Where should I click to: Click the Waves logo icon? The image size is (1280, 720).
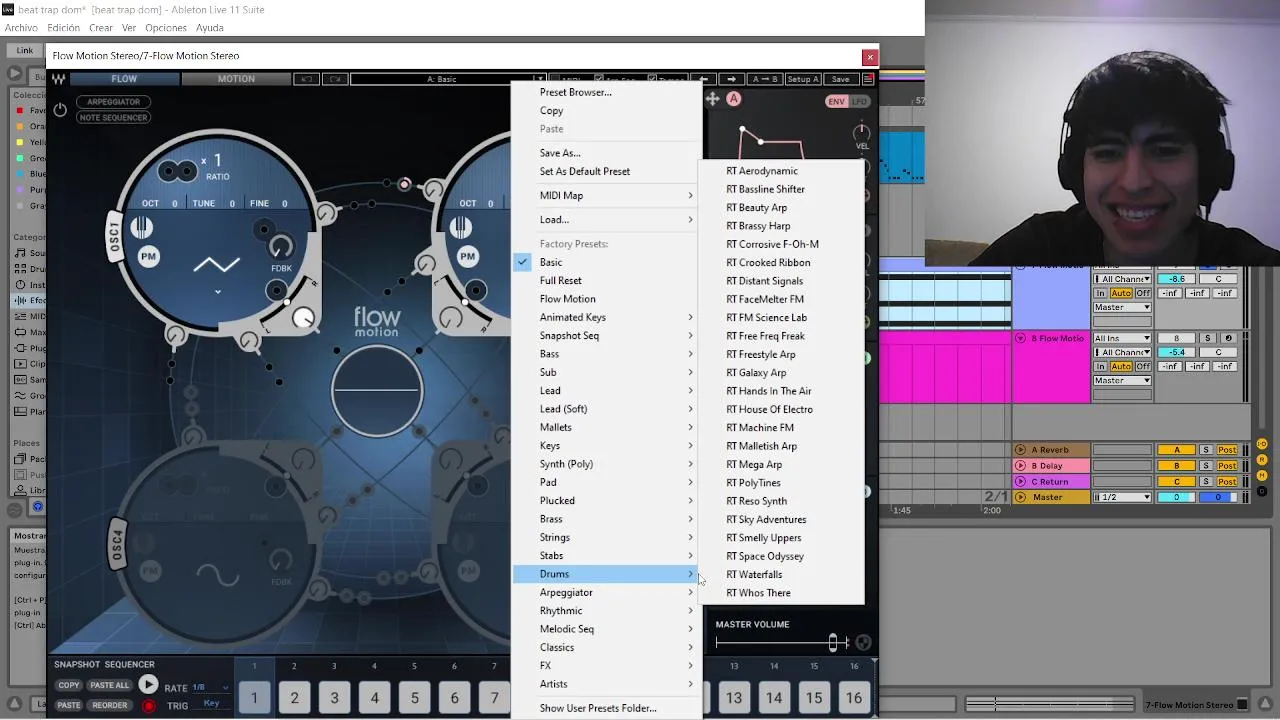[59, 79]
